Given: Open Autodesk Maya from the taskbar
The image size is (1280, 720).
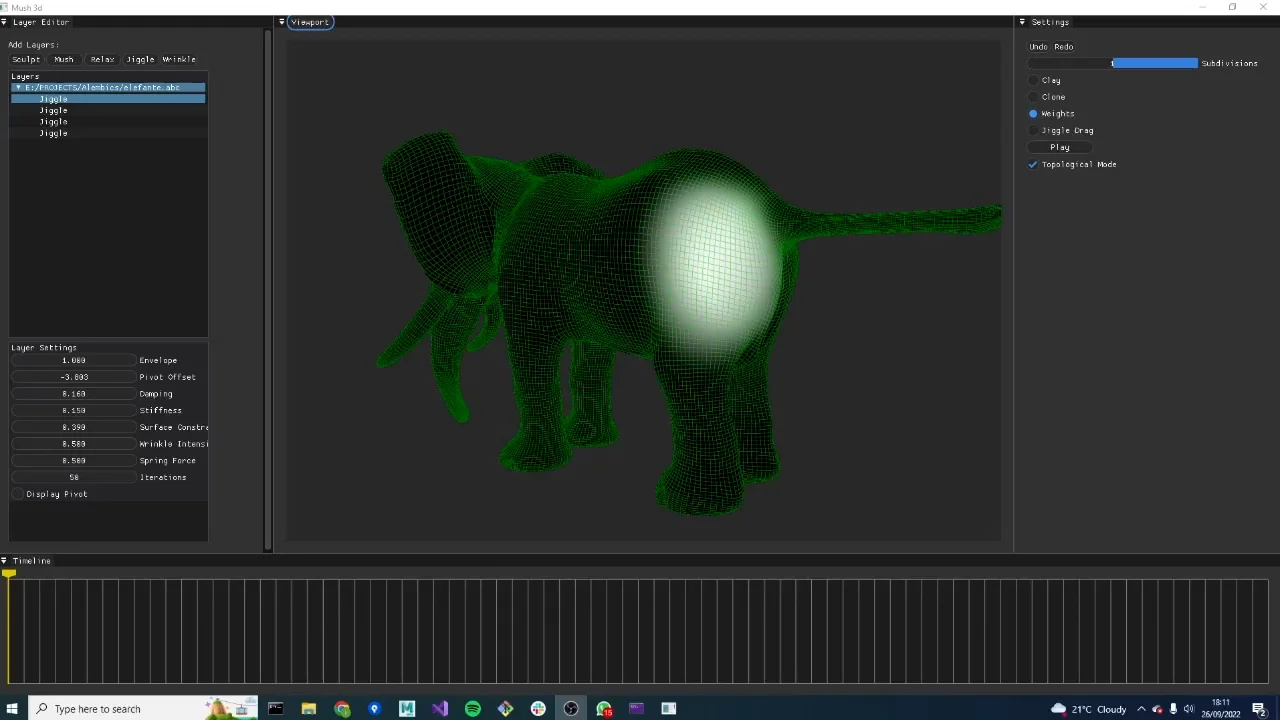Looking at the screenshot, I should pyautogui.click(x=407, y=709).
